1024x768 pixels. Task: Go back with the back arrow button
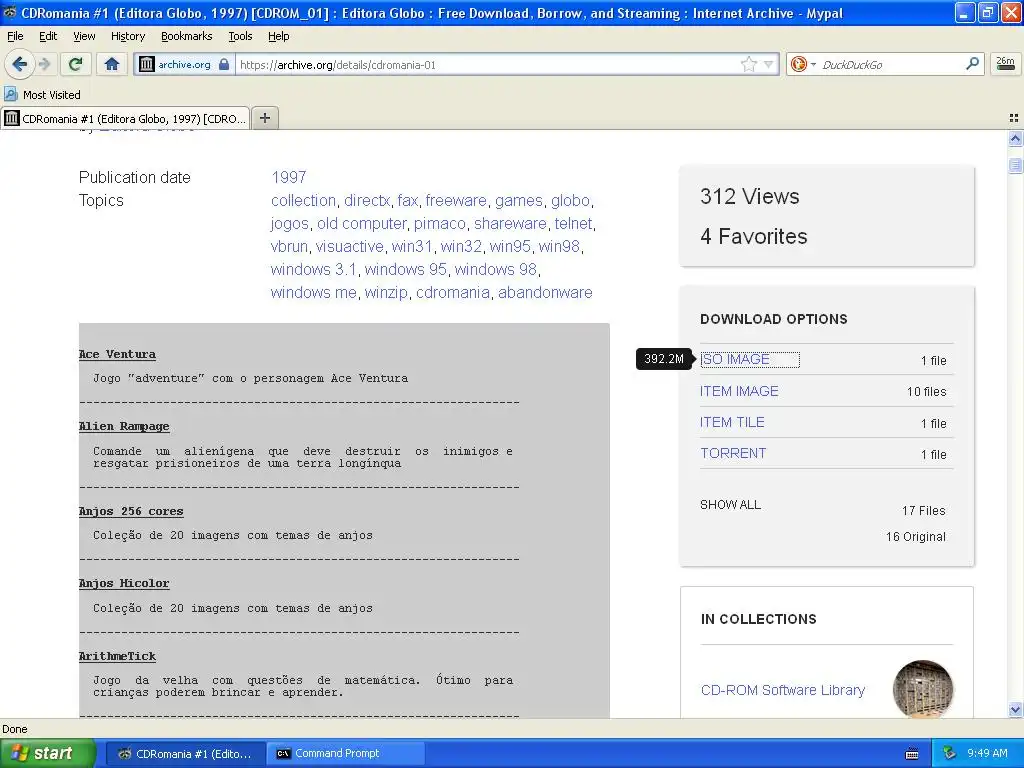click(x=19, y=64)
